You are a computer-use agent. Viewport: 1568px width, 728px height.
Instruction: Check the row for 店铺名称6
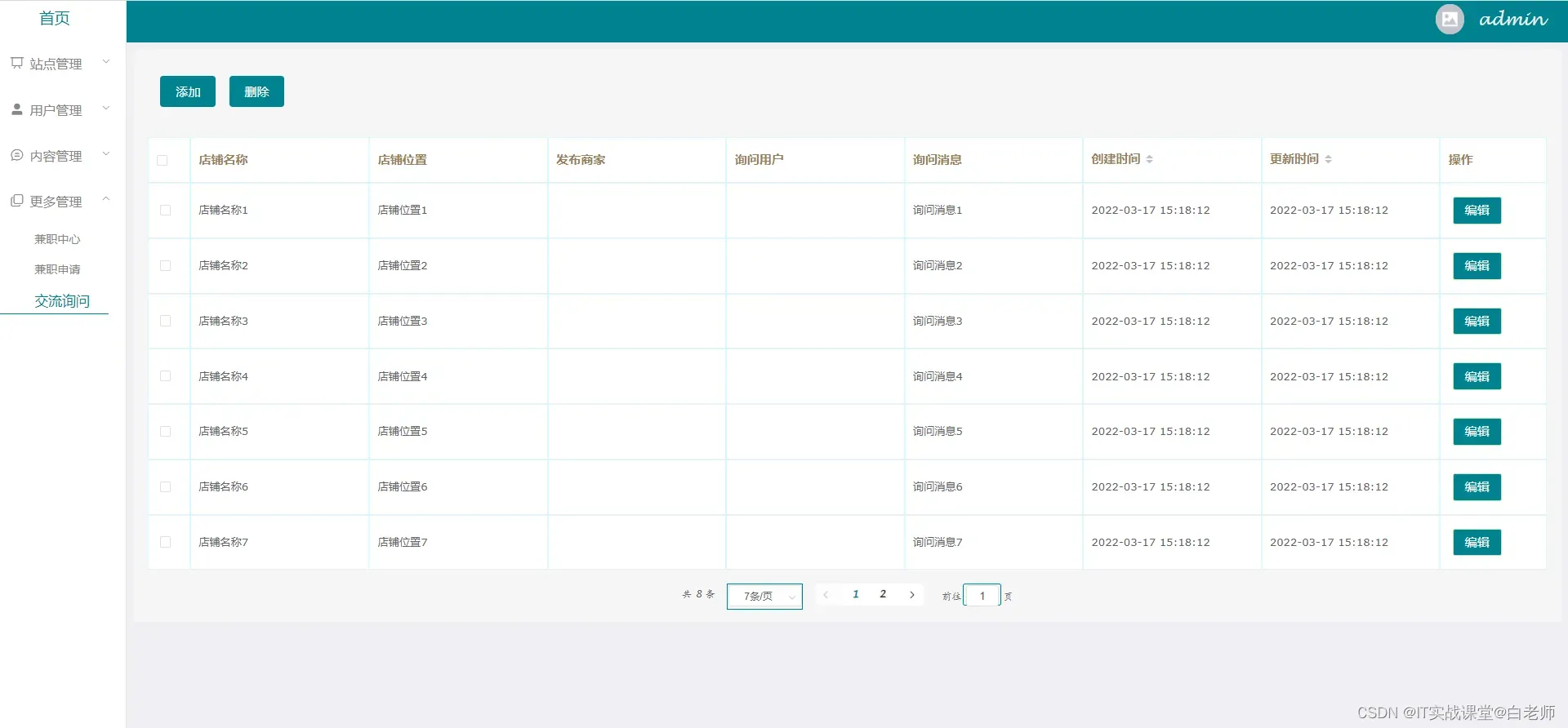point(165,486)
